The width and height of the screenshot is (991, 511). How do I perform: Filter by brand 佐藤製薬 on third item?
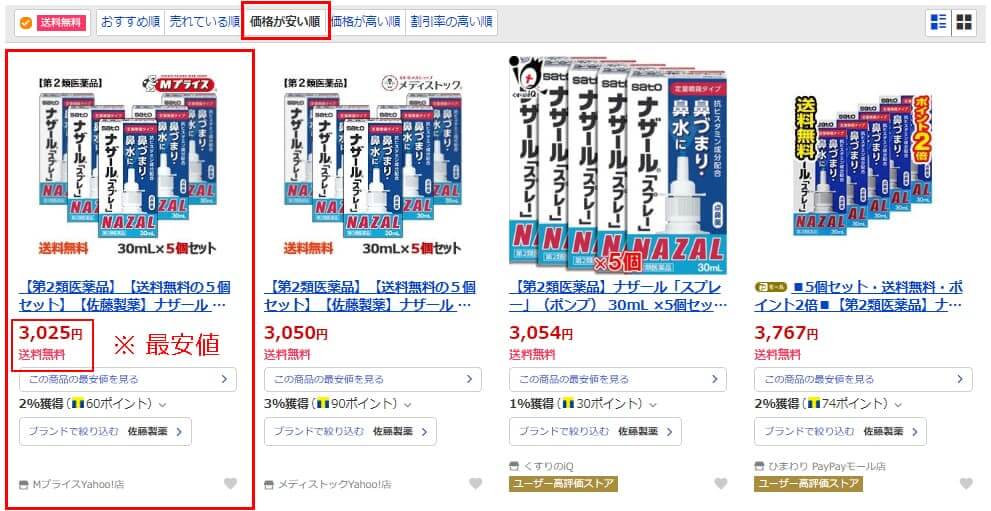click(595, 431)
